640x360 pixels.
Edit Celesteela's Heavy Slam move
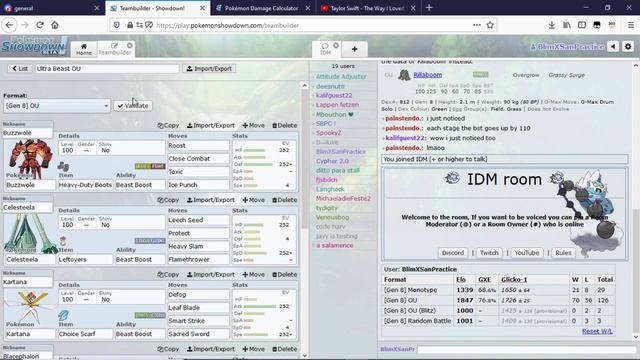point(198,247)
